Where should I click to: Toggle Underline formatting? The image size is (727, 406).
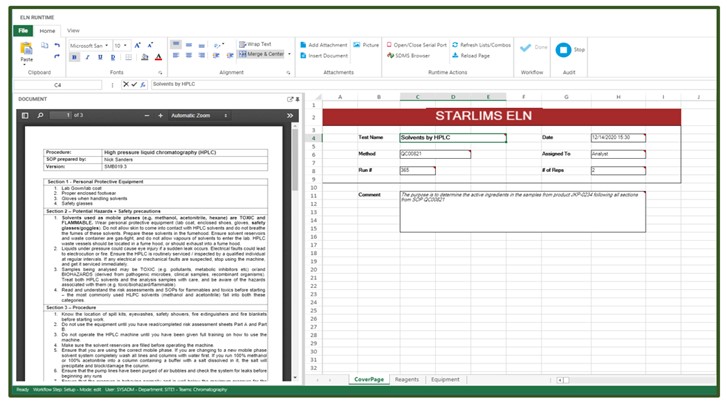pyautogui.click(x=100, y=57)
